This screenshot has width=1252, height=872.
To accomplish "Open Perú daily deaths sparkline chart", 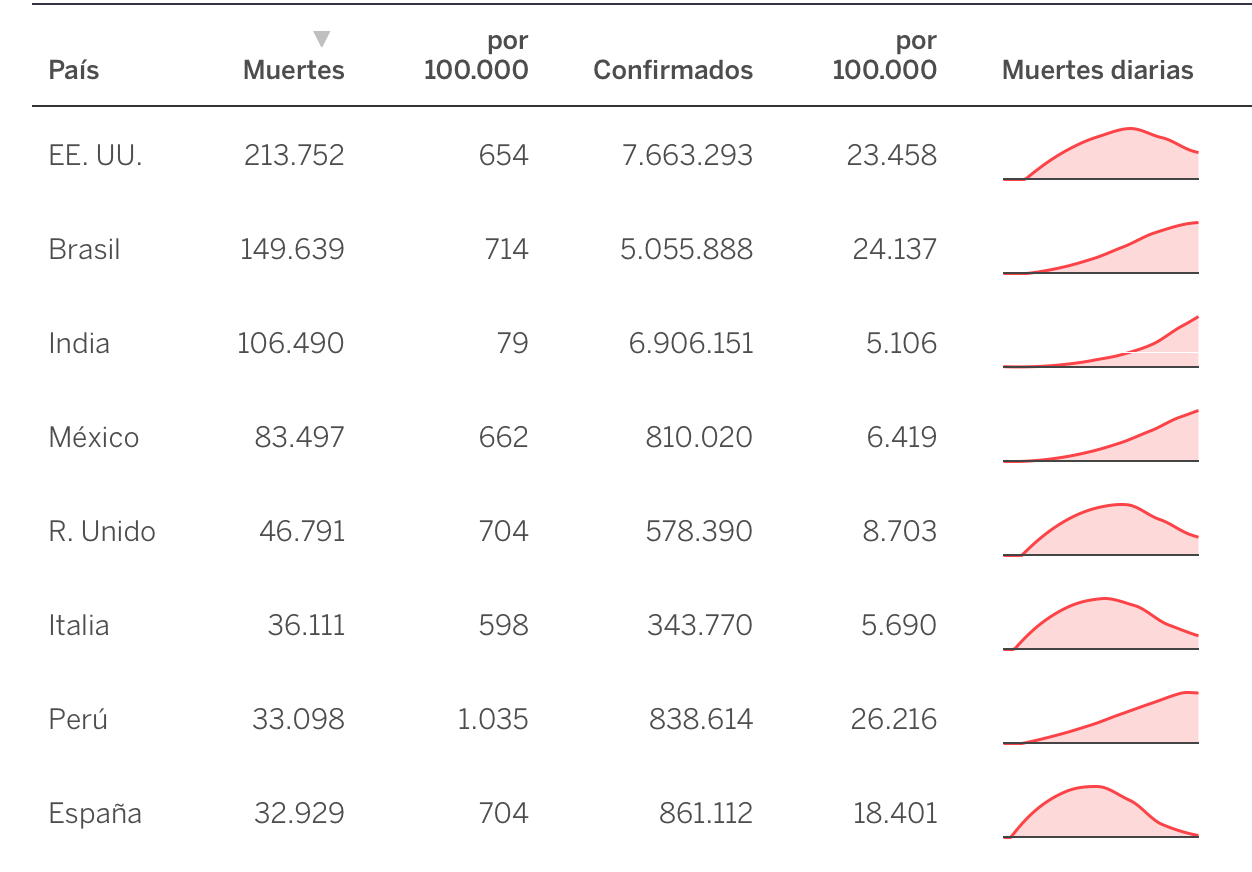I will (1101, 718).
